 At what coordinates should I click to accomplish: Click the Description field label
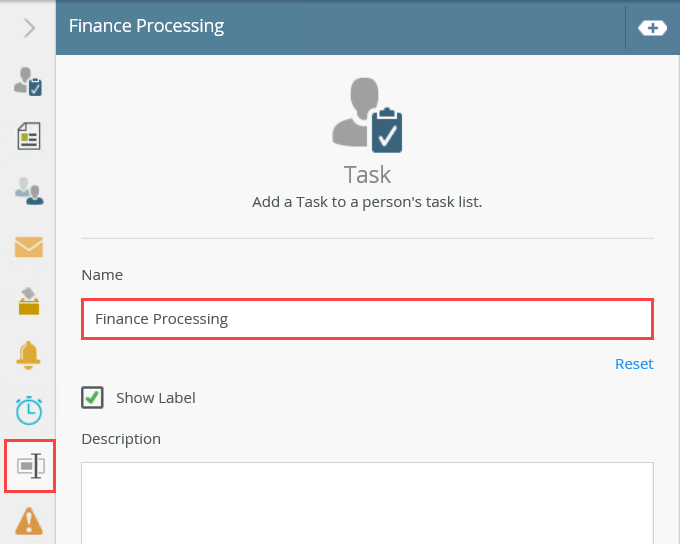pos(121,439)
